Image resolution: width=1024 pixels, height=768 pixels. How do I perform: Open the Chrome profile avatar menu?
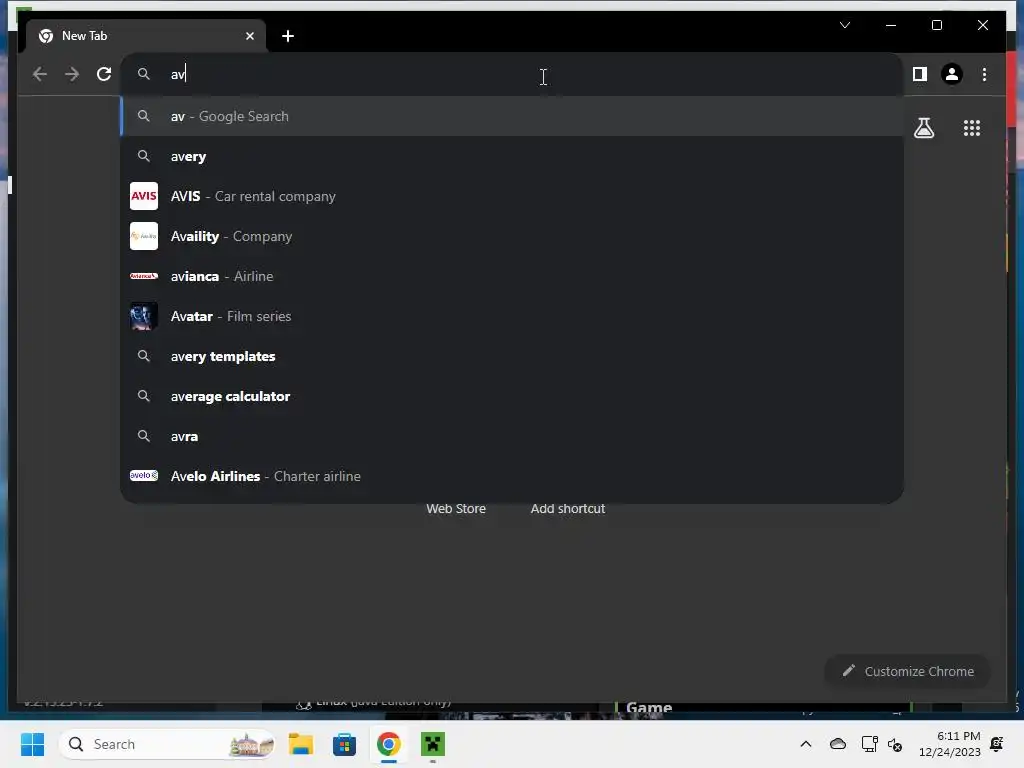[952, 74]
